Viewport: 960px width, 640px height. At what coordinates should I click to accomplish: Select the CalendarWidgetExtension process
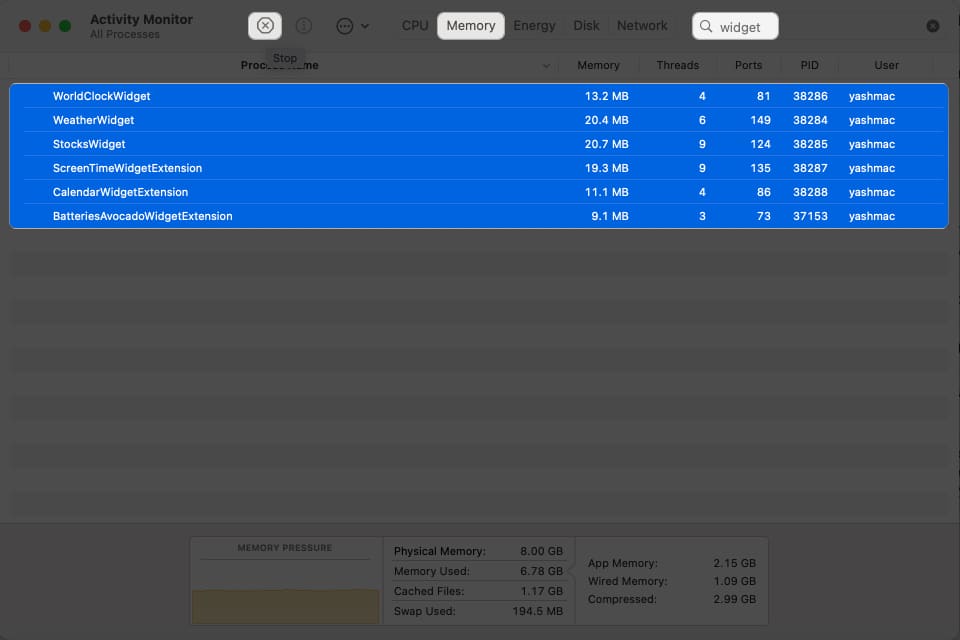[479, 192]
